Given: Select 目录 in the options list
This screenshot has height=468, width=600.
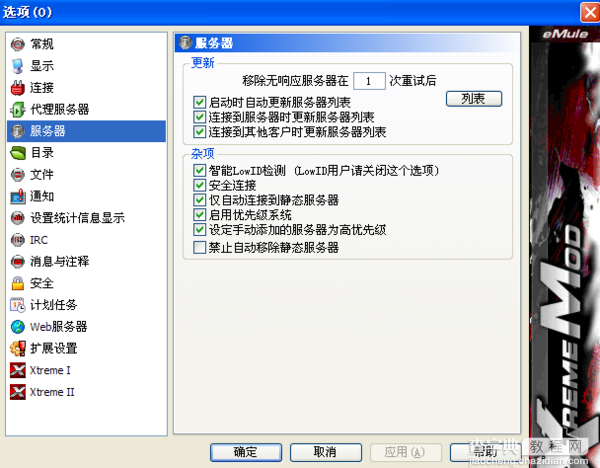Looking at the screenshot, I should coord(86,153).
